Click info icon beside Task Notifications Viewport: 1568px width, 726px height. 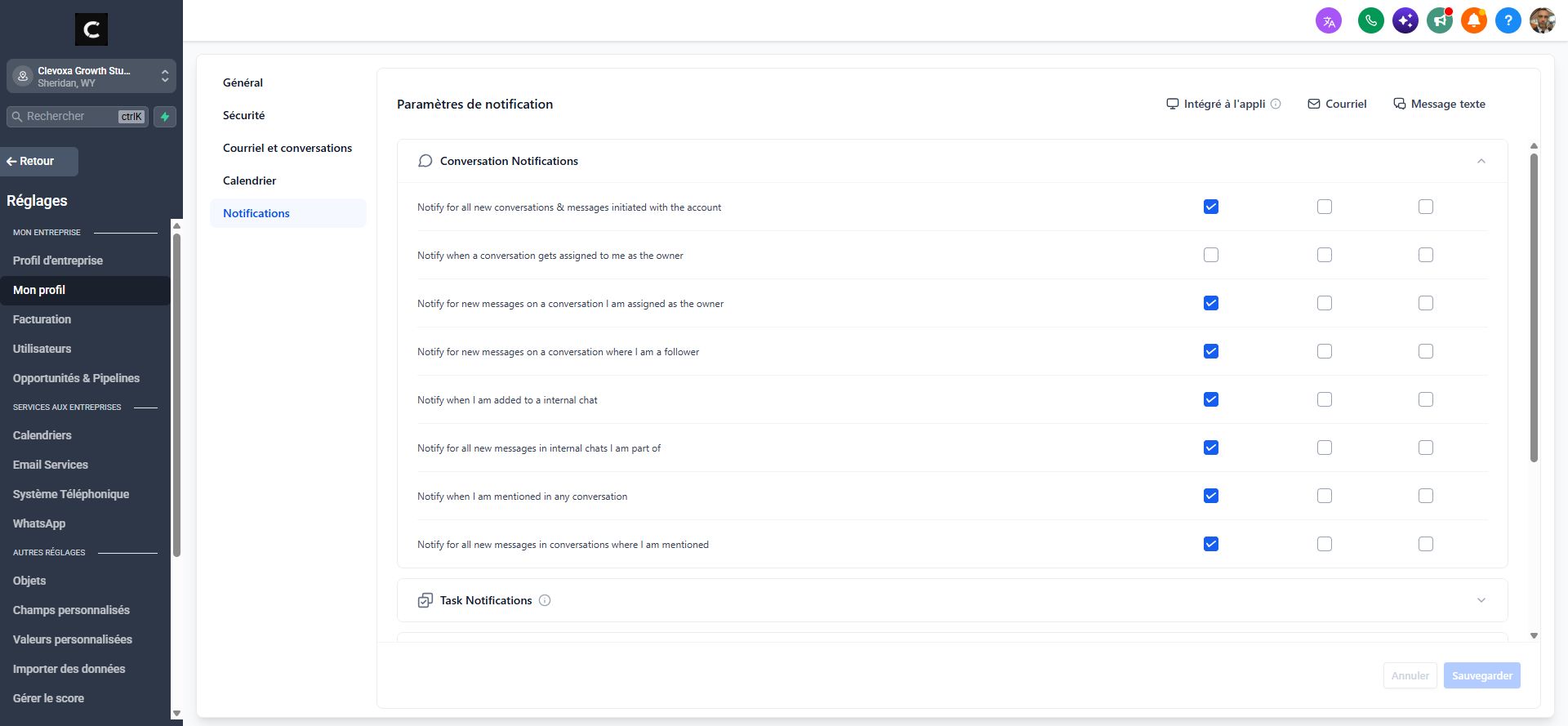[545, 600]
